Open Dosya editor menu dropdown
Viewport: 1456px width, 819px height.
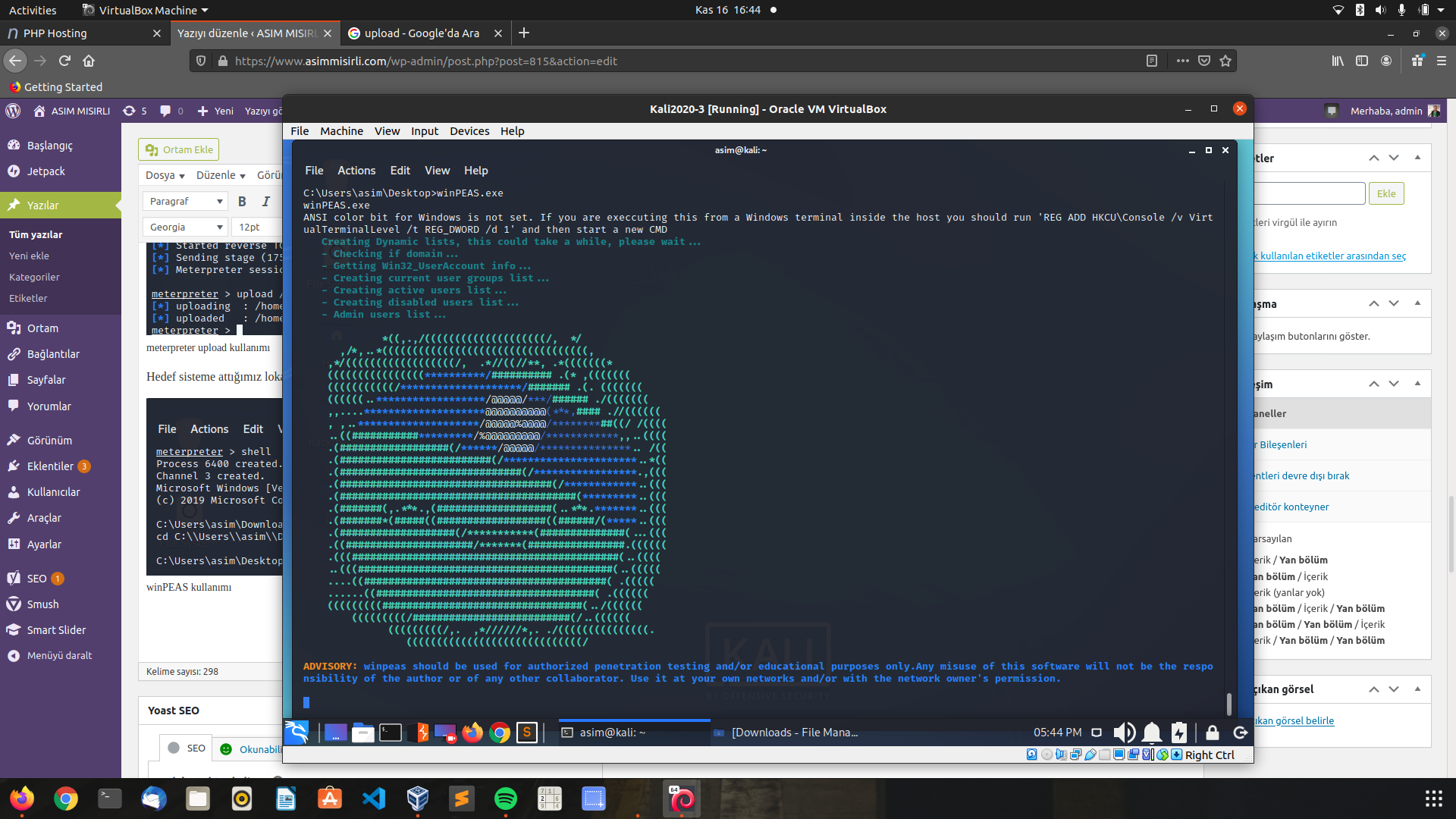(165, 175)
